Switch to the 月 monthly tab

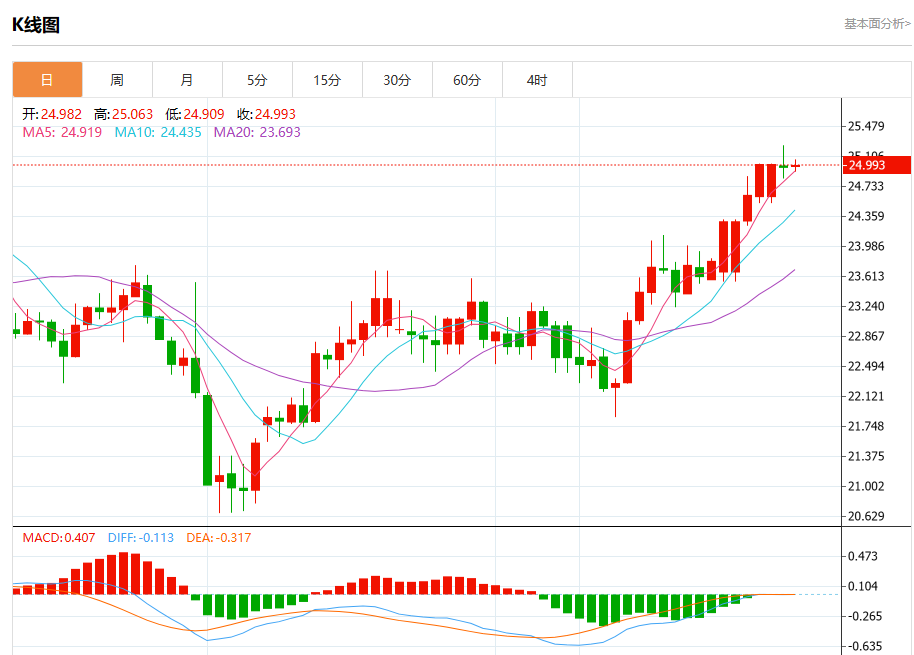pyautogui.click(x=187, y=80)
